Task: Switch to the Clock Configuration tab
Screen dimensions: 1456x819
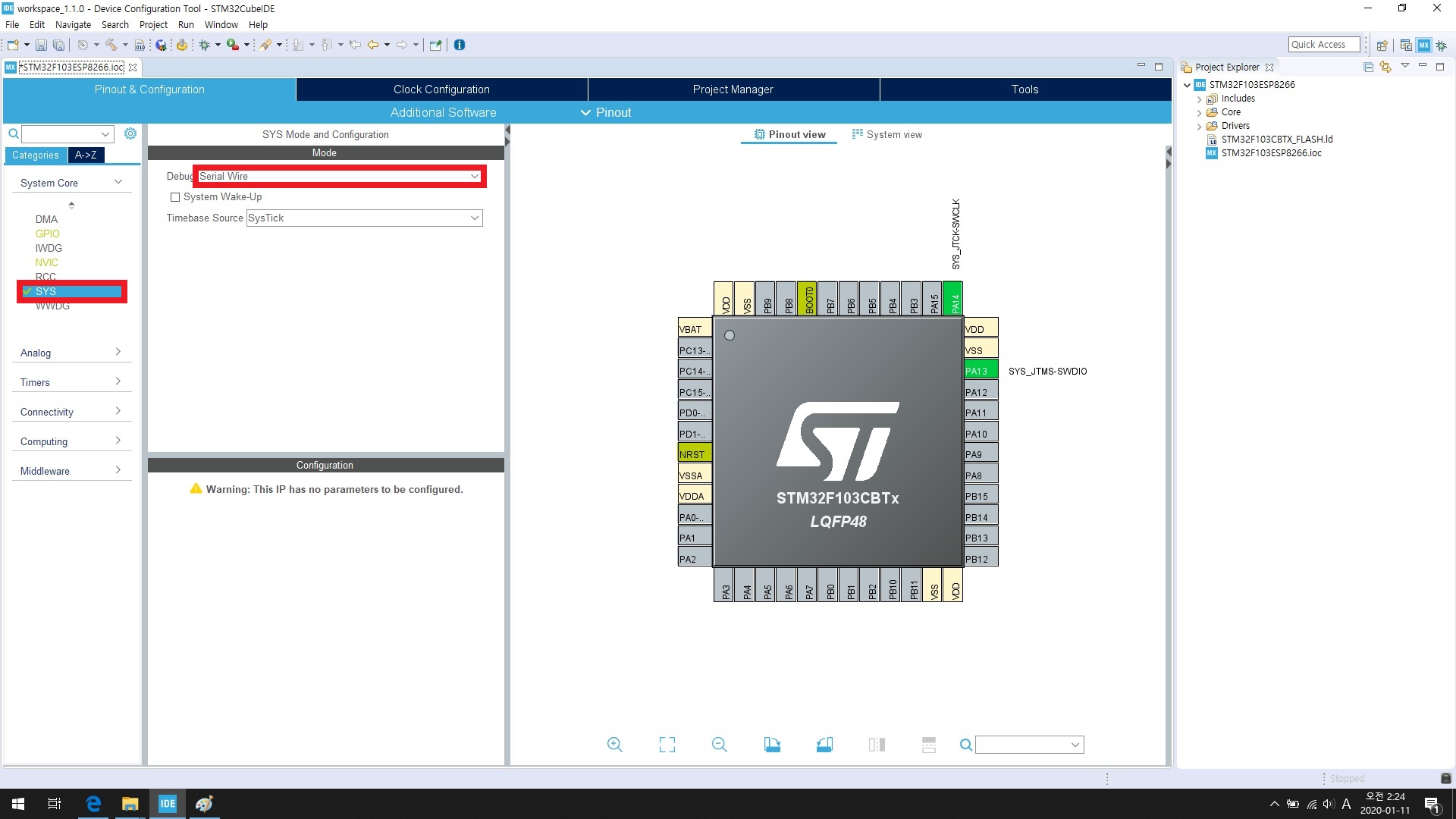Action: [x=441, y=89]
